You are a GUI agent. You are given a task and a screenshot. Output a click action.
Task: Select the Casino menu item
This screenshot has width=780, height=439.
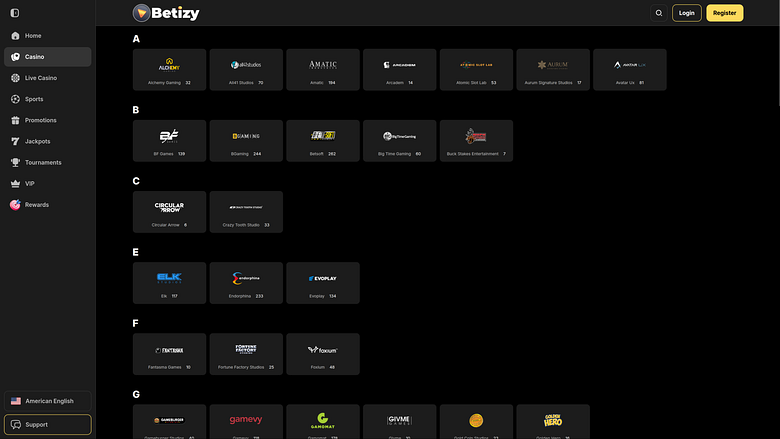point(48,57)
